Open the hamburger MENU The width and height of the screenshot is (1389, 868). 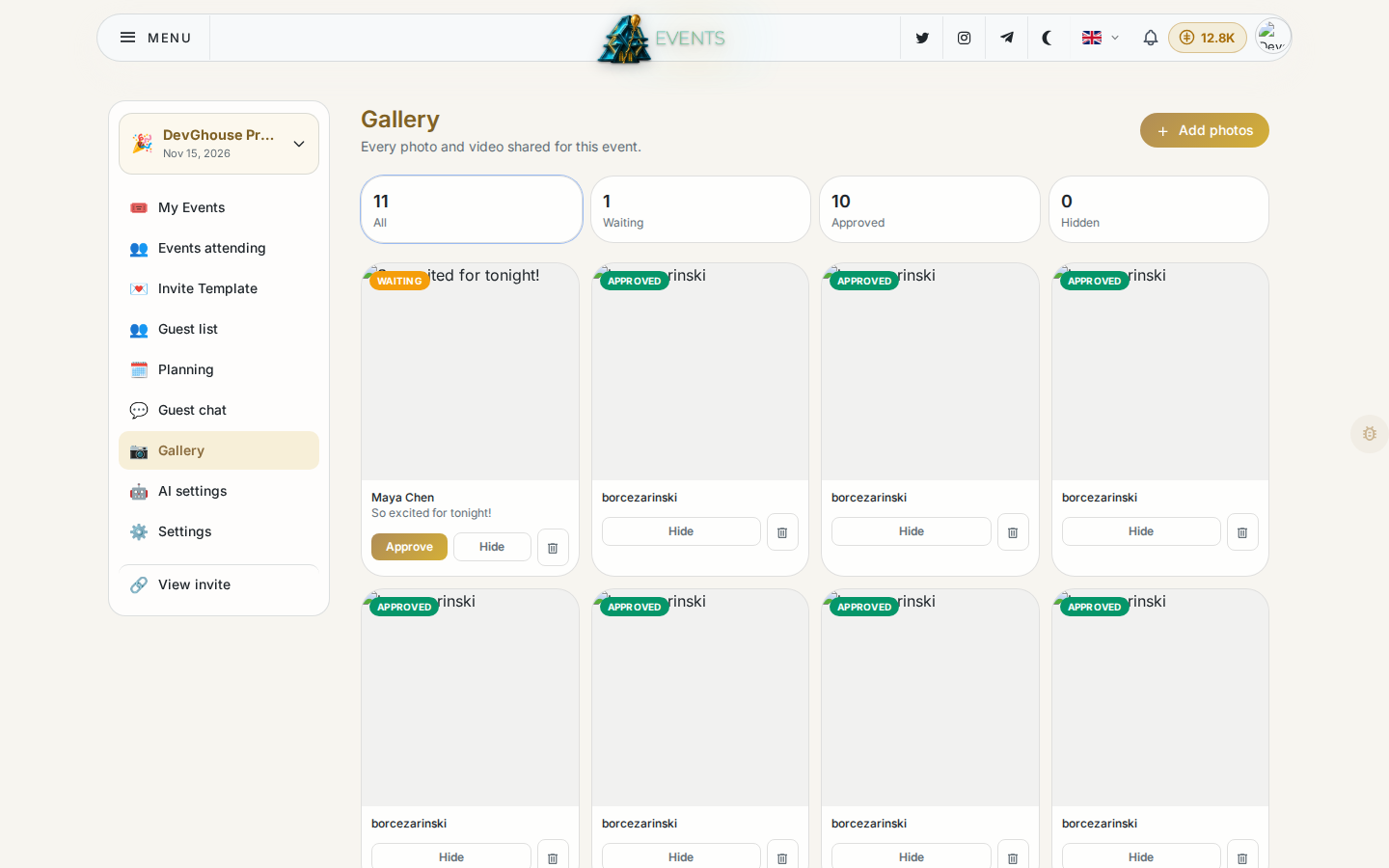click(x=155, y=38)
